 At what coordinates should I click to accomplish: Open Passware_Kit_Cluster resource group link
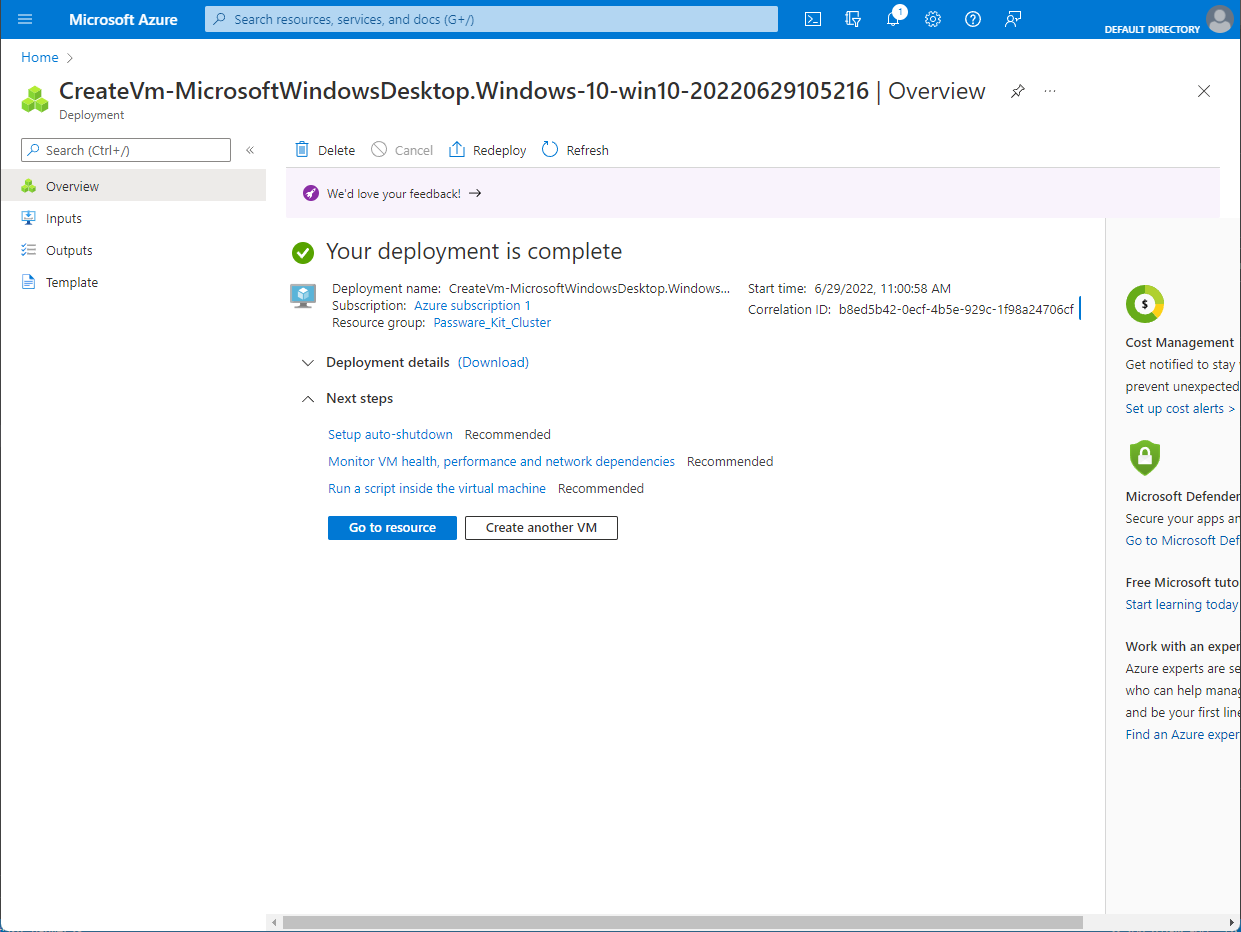tap(492, 323)
